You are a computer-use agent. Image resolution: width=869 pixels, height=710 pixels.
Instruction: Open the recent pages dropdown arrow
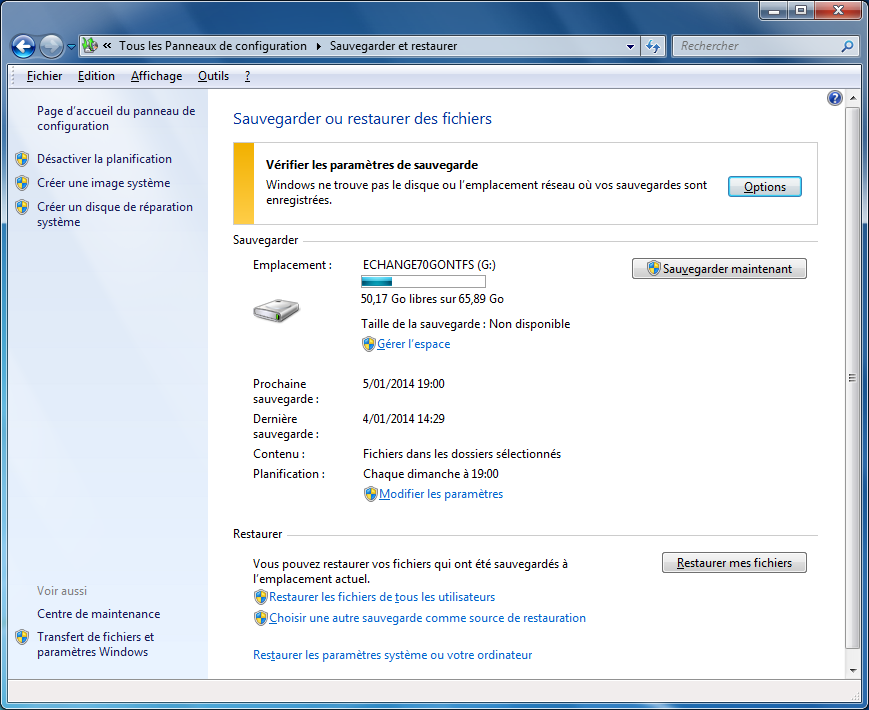71,47
